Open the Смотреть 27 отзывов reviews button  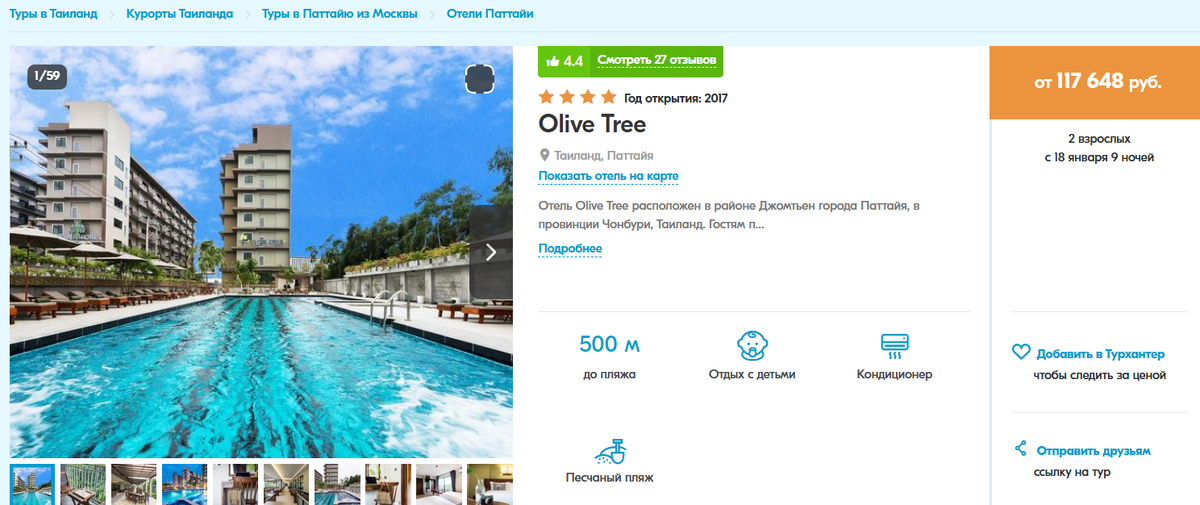[656, 60]
